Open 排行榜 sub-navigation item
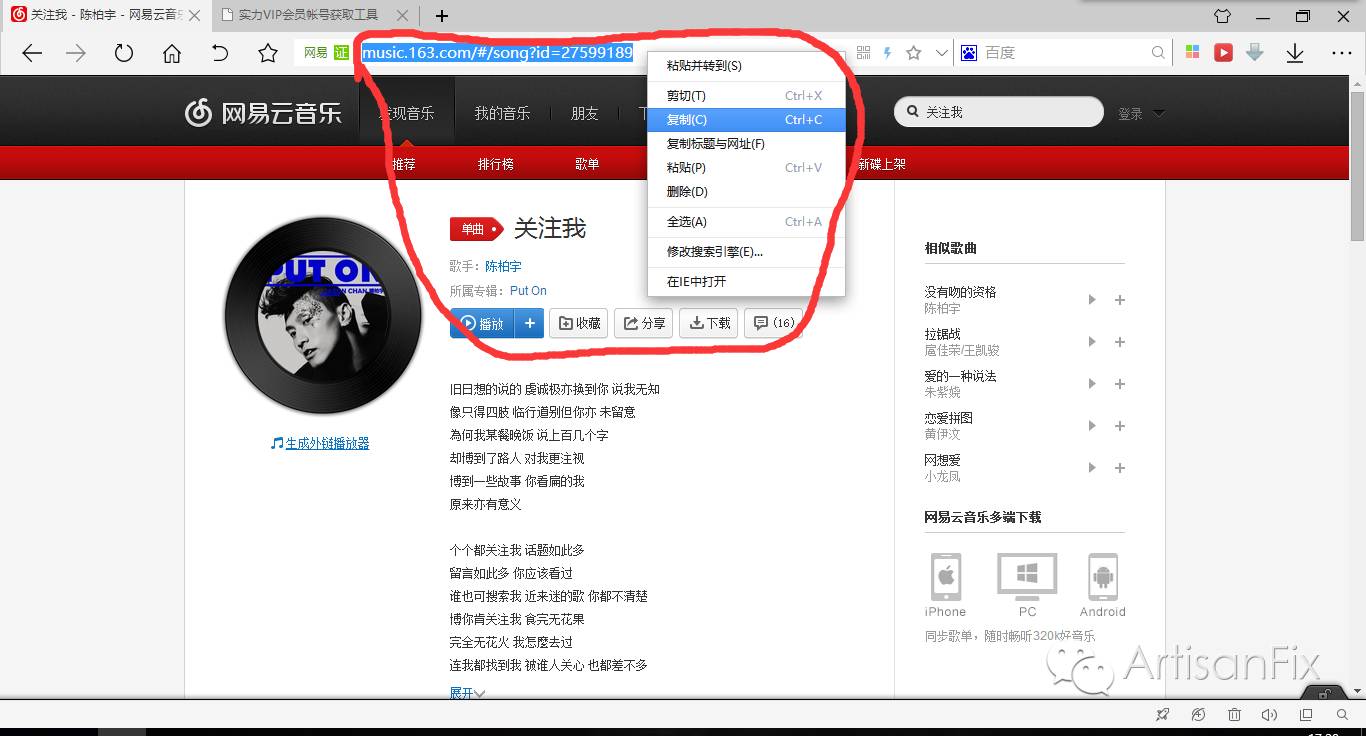 tap(496, 164)
